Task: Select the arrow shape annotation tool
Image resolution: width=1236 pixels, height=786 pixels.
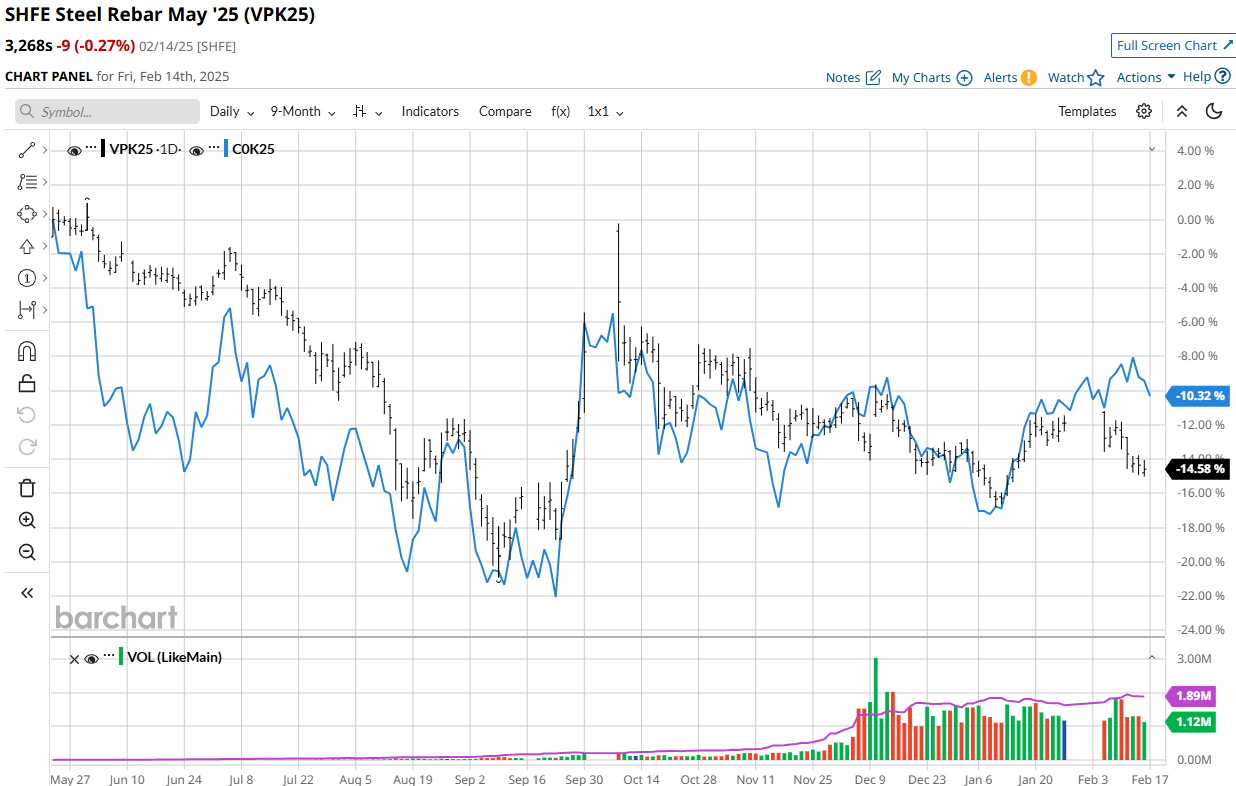Action: point(27,246)
